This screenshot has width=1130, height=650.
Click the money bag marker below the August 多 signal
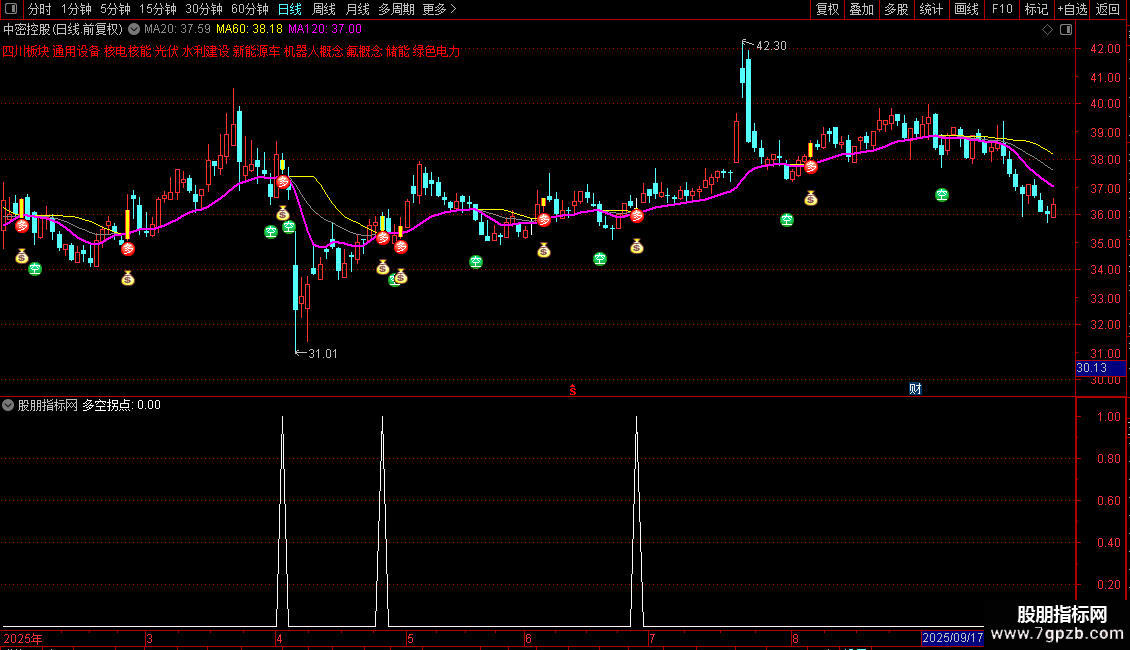pos(811,199)
